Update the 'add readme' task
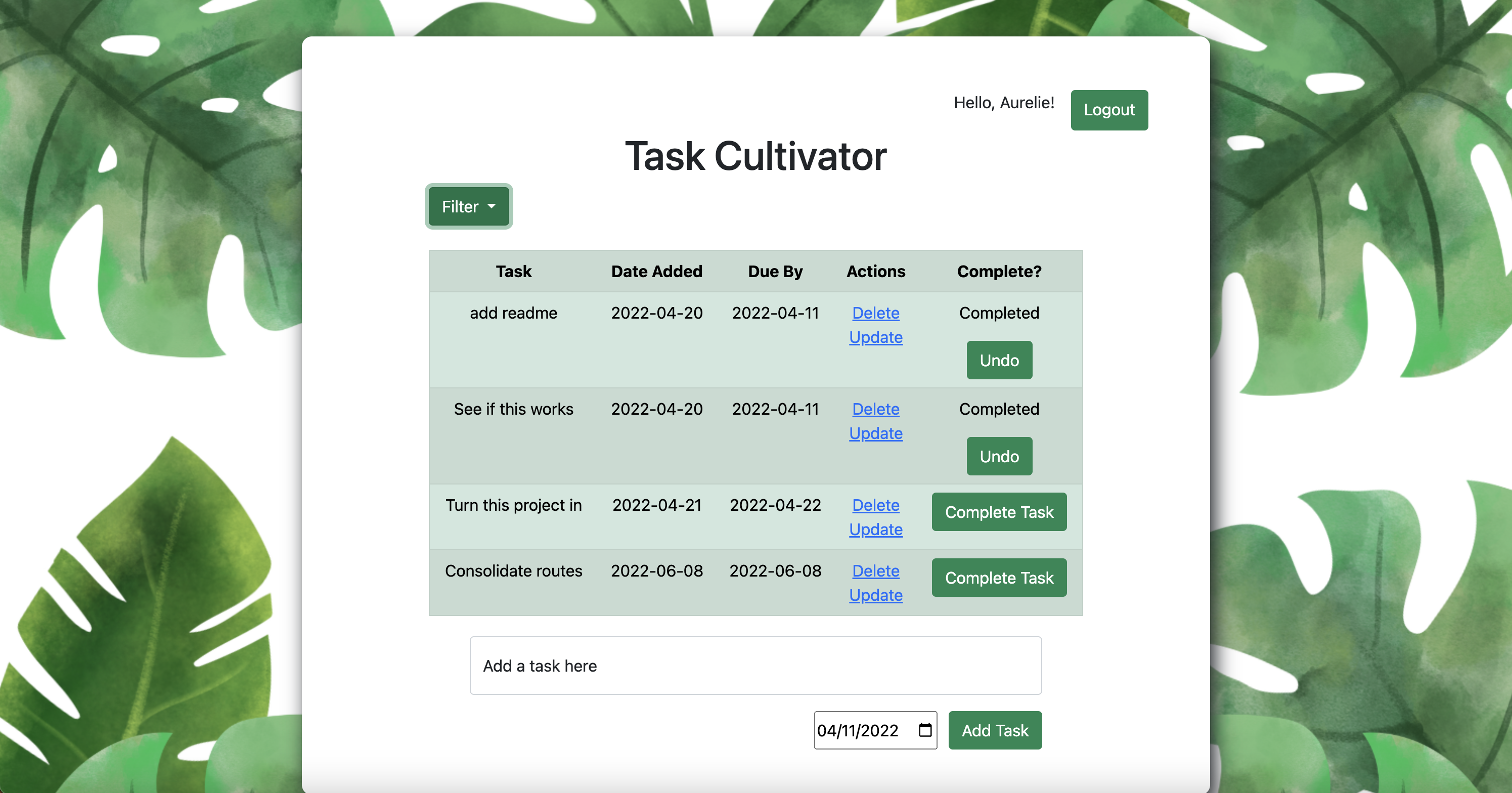The height and width of the screenshot is (793, 1512). [875, 337]
